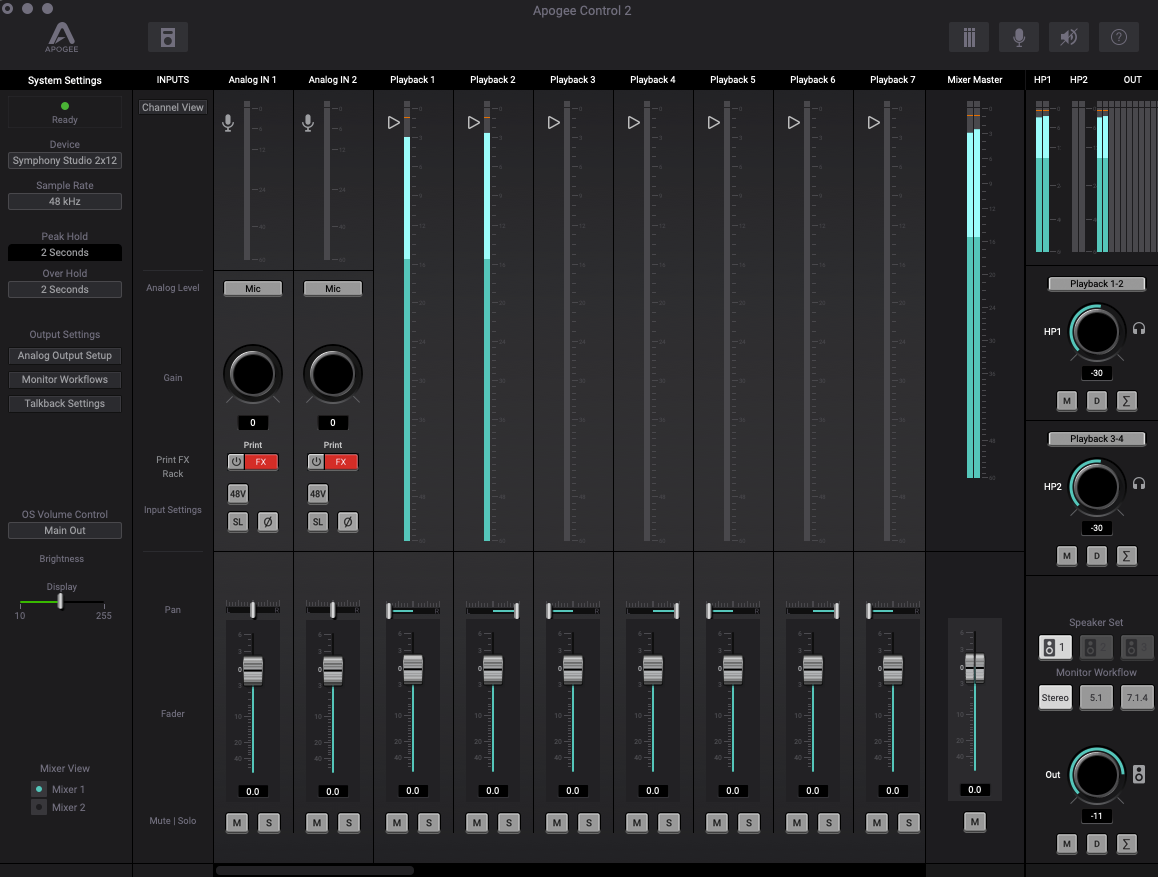Click the Display brightness slider handle
Image resolution: width=1158 pixels, height=877 pixels.
61,601
